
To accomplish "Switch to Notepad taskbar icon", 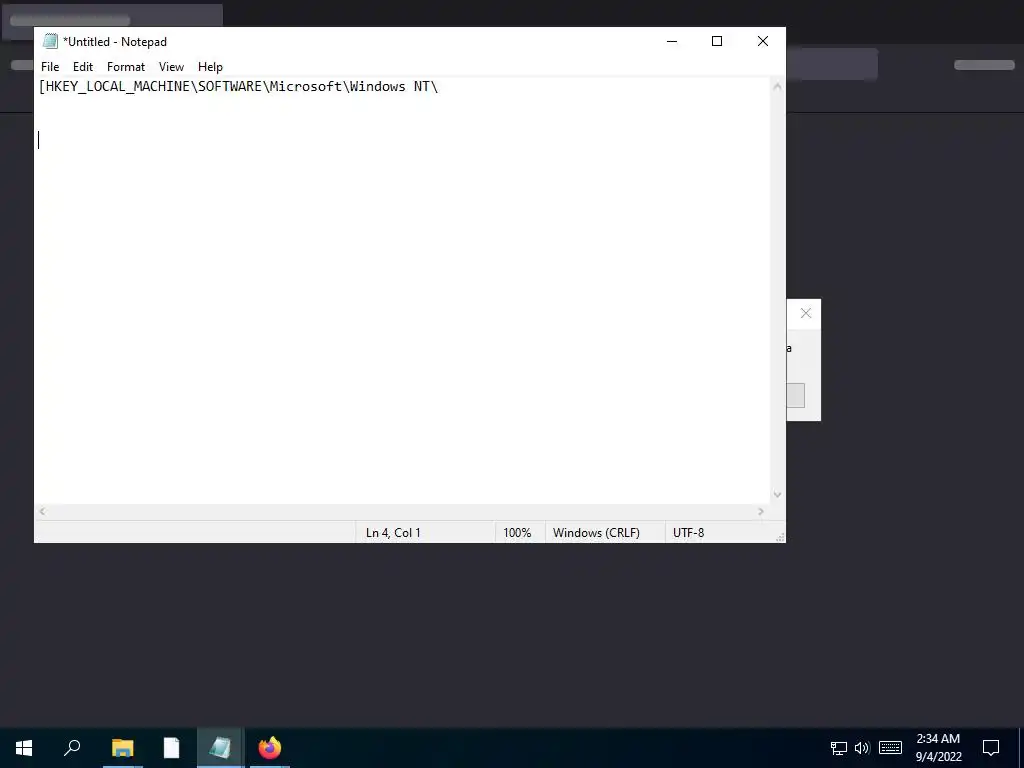I will pos(220,748).
